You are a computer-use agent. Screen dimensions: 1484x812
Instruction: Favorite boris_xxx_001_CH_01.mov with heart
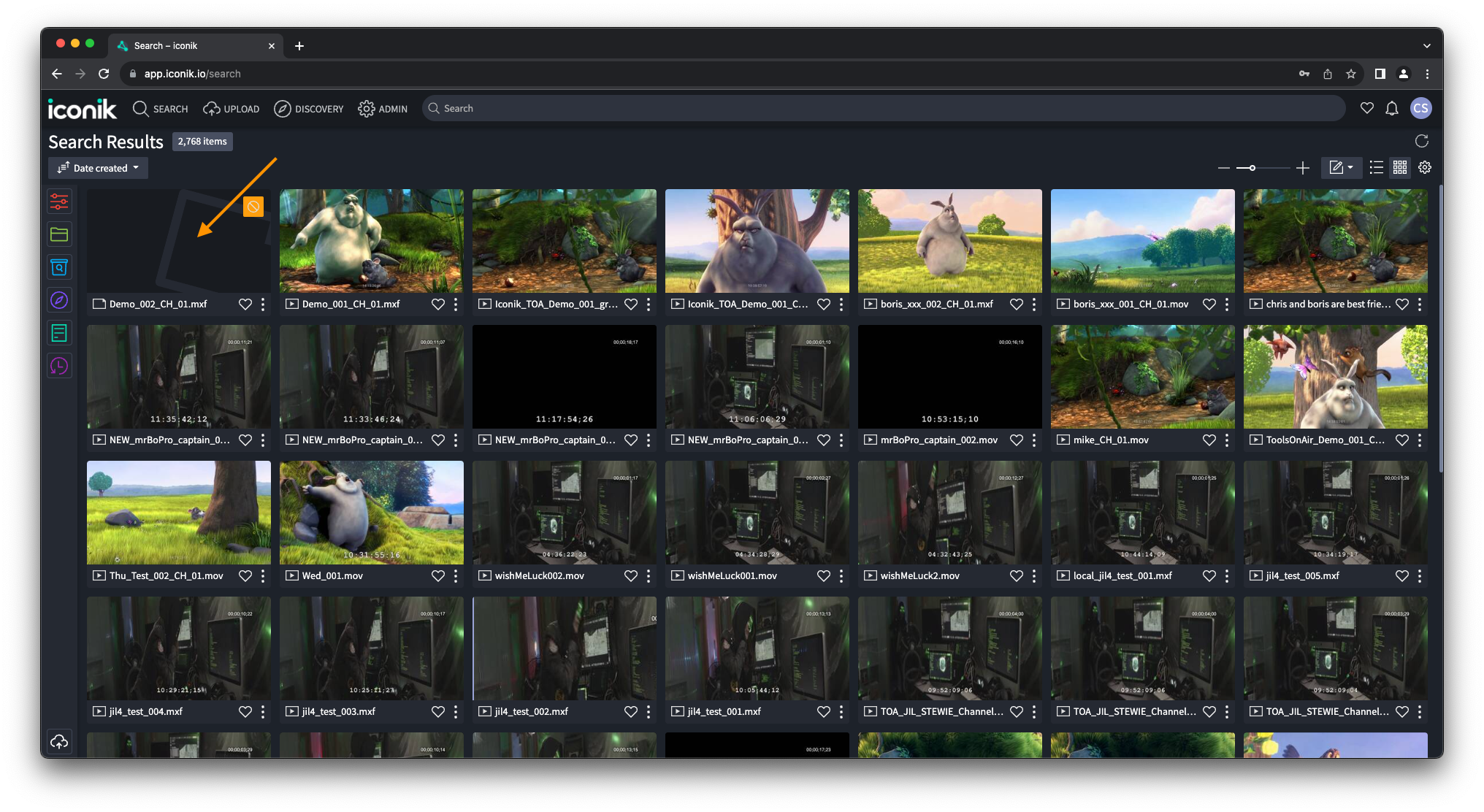1209,304
